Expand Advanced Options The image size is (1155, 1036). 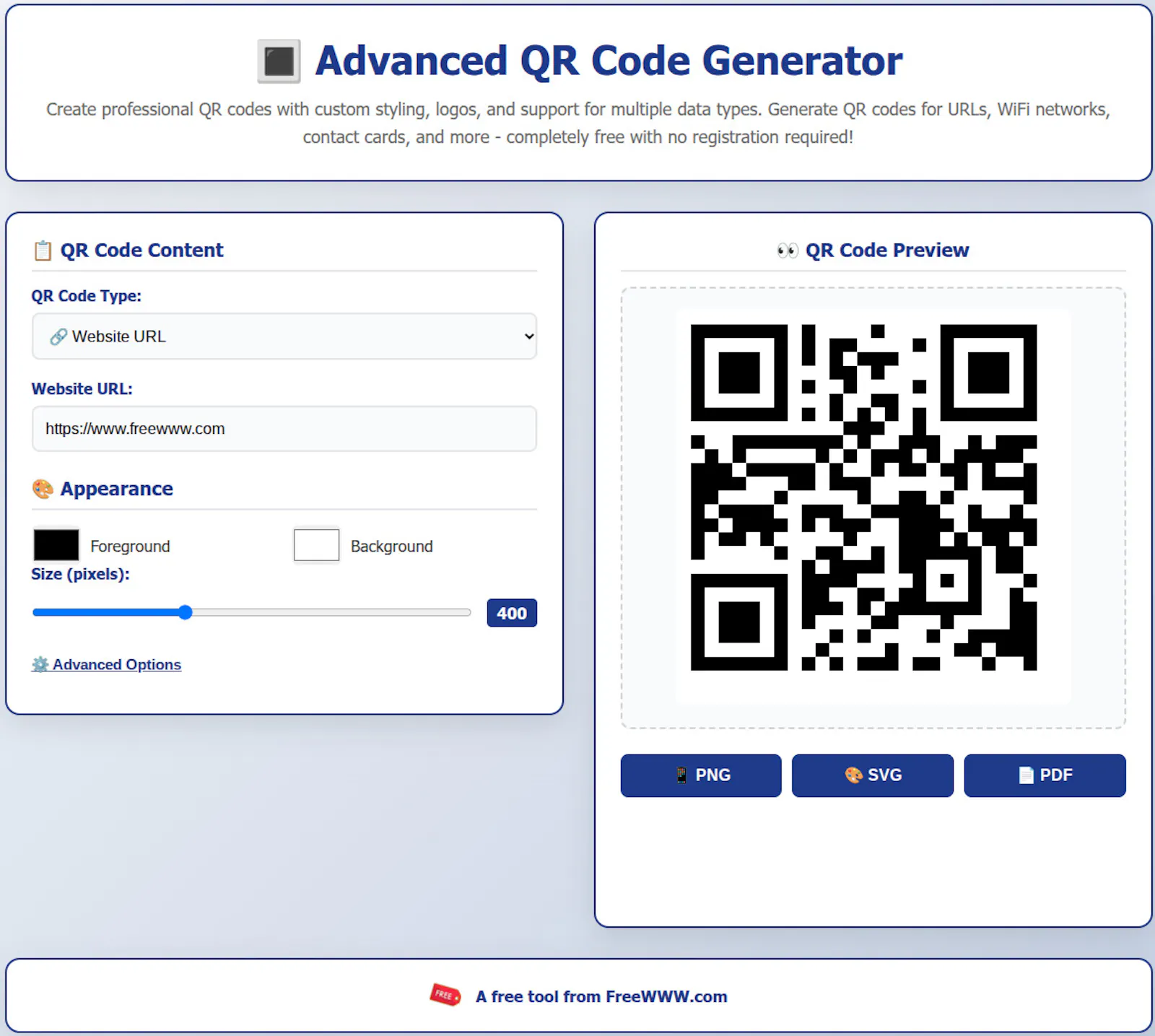click(x=106, y=664)
